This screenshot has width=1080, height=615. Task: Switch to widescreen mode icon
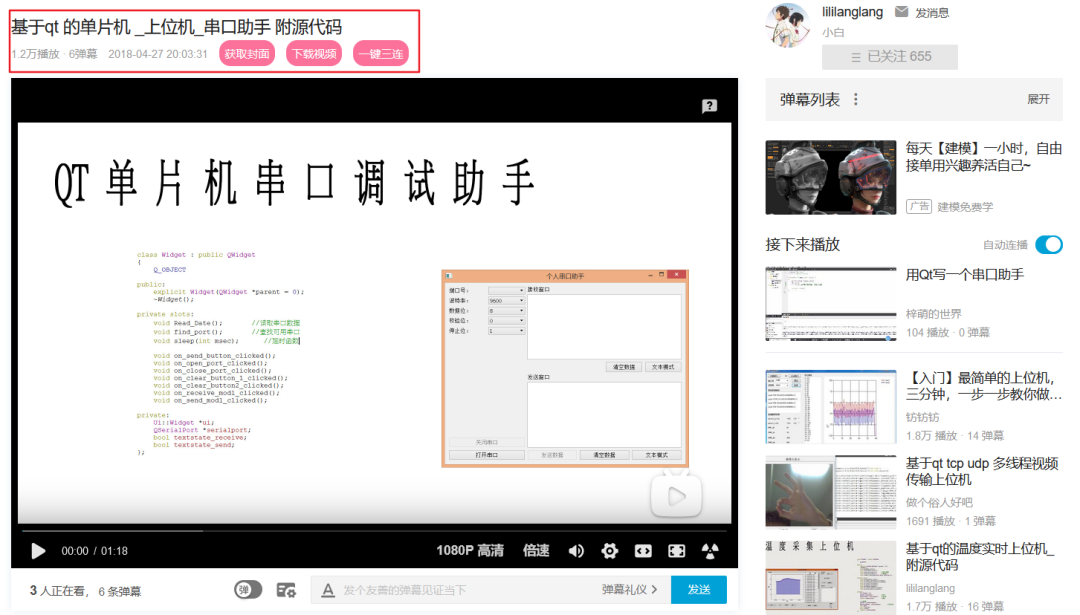[643, 551]
